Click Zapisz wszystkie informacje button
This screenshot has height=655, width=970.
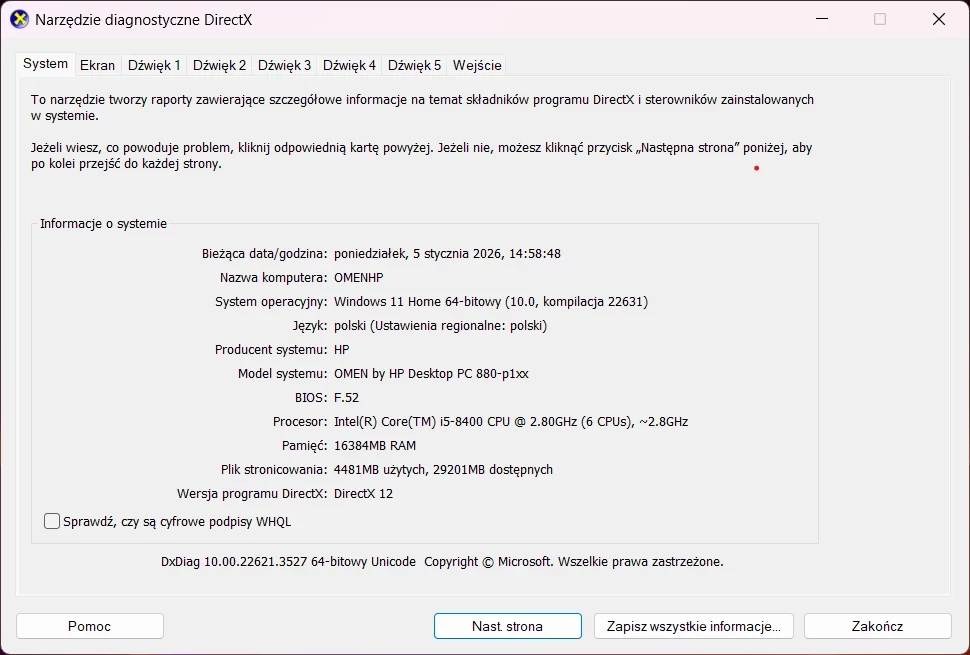(694, 626)
